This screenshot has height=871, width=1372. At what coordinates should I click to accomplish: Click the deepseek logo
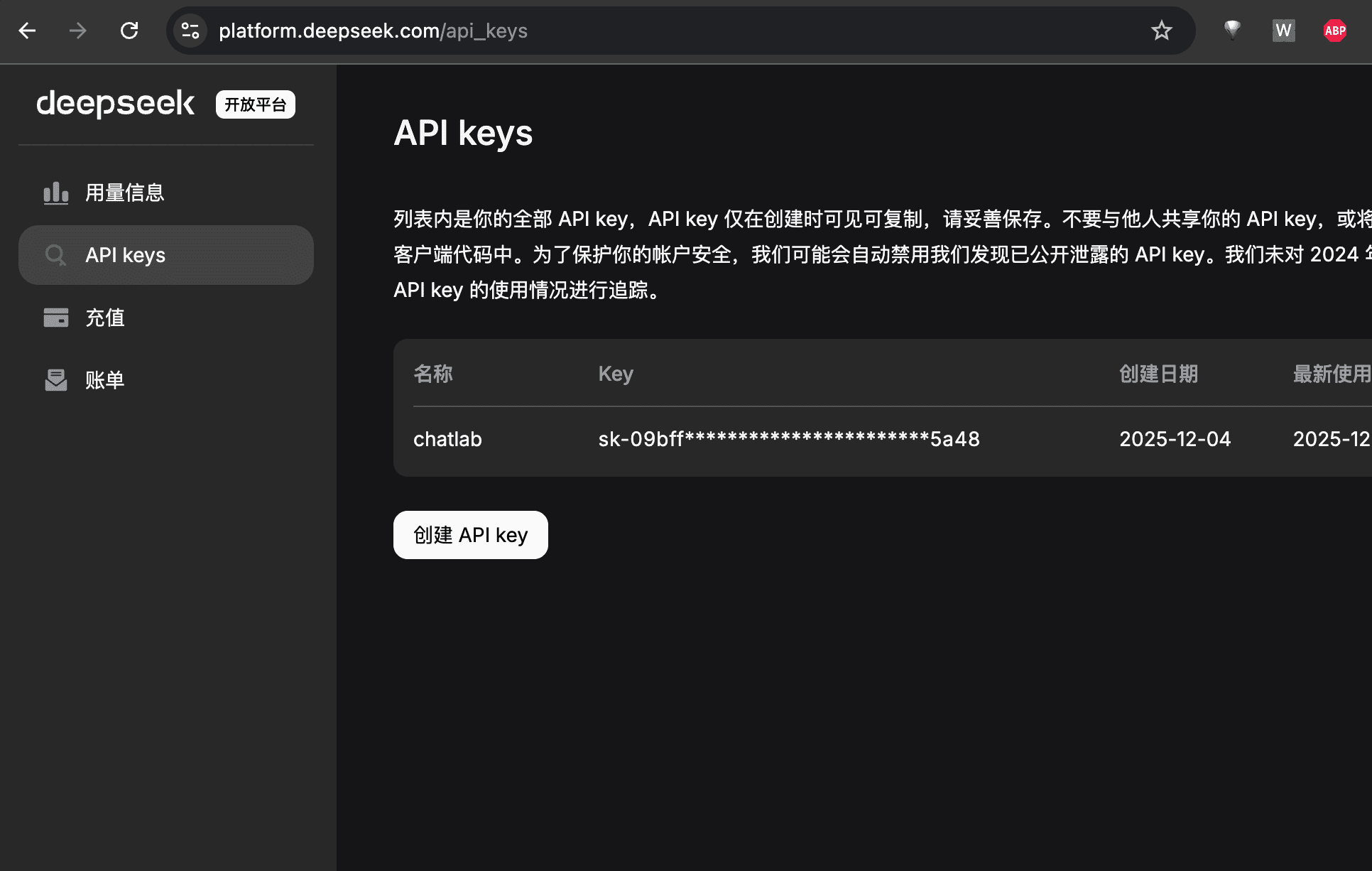click(116, 104)
